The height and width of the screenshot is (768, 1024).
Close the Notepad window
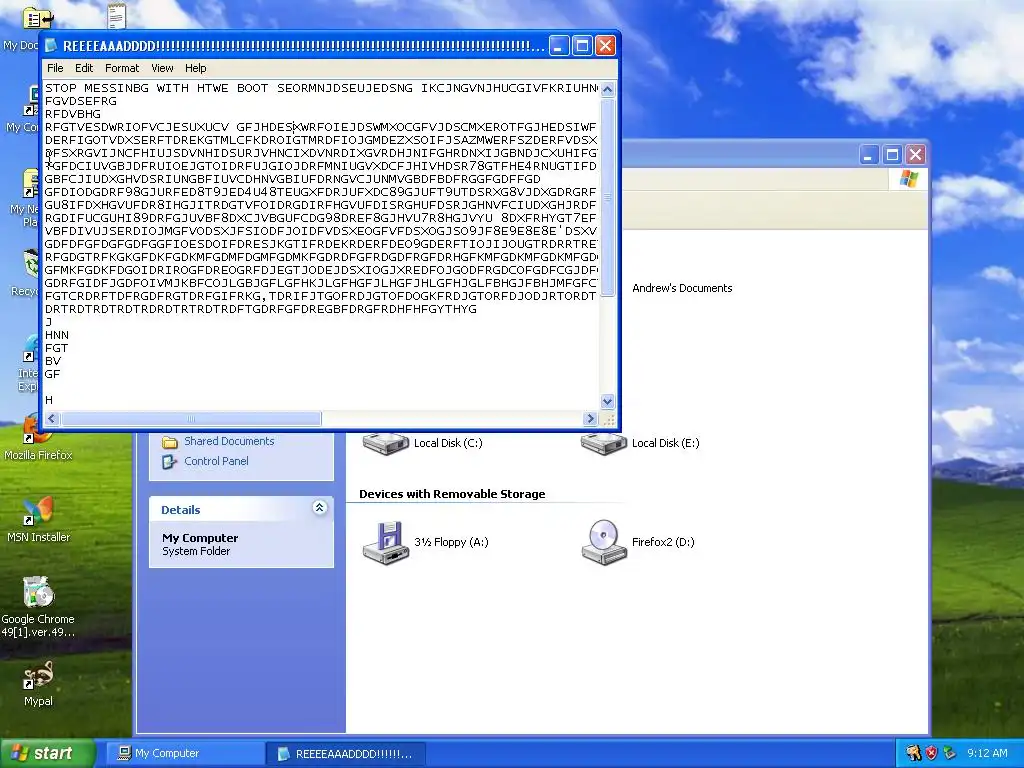(606, 46)
